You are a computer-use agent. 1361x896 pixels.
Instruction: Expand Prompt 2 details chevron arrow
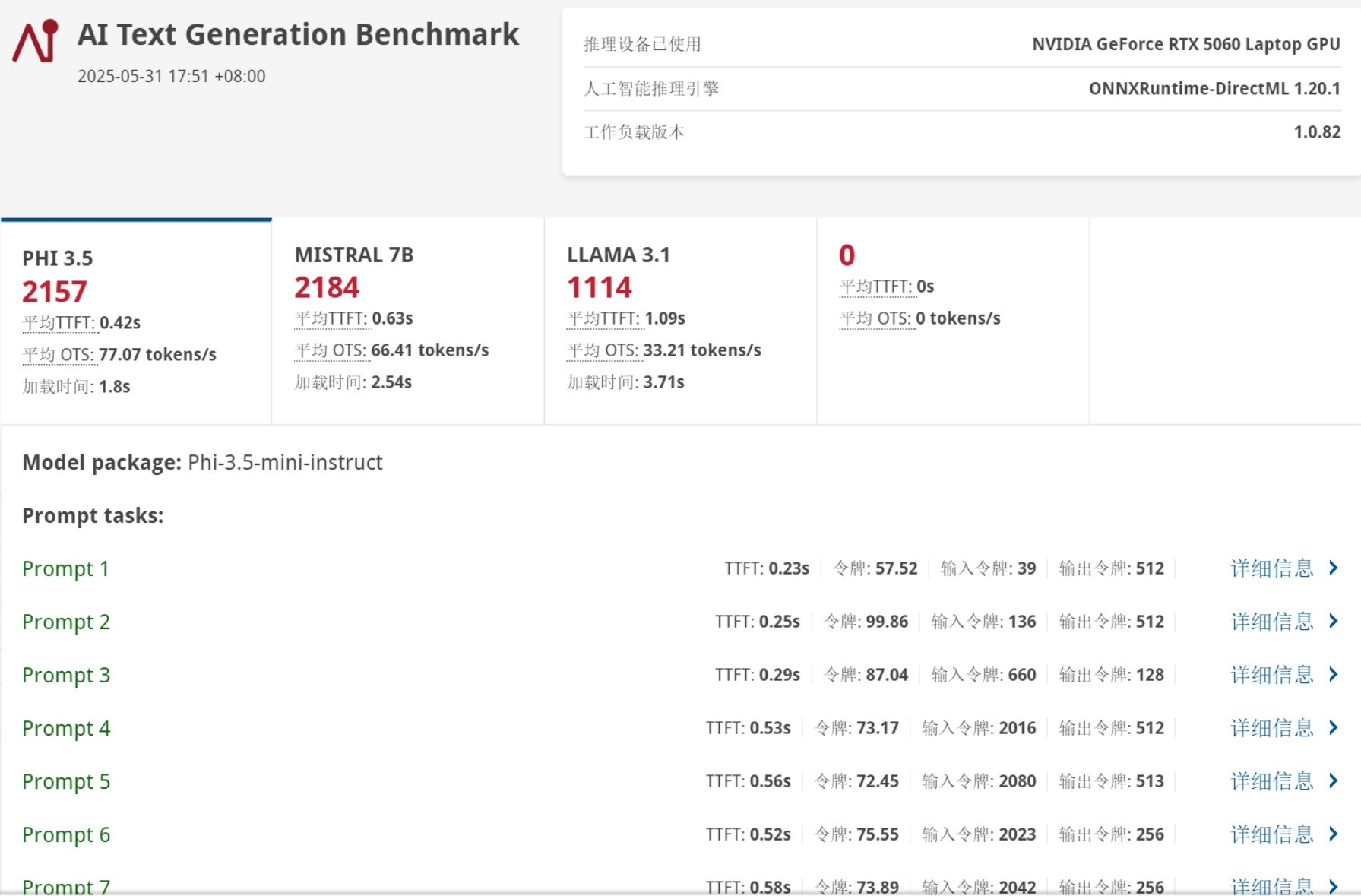(1333, 622)
